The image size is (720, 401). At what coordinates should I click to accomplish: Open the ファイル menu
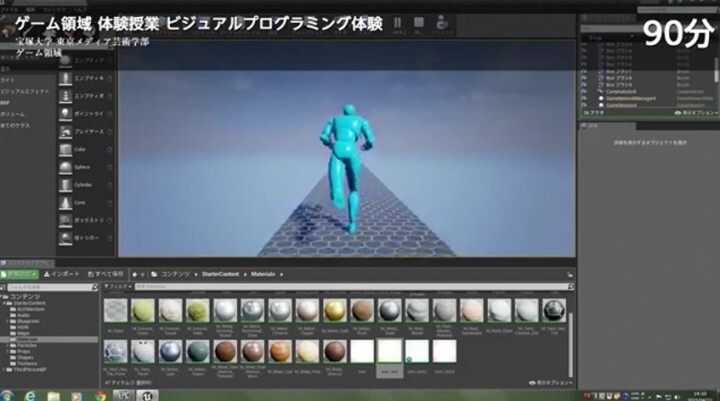[10, 9]
